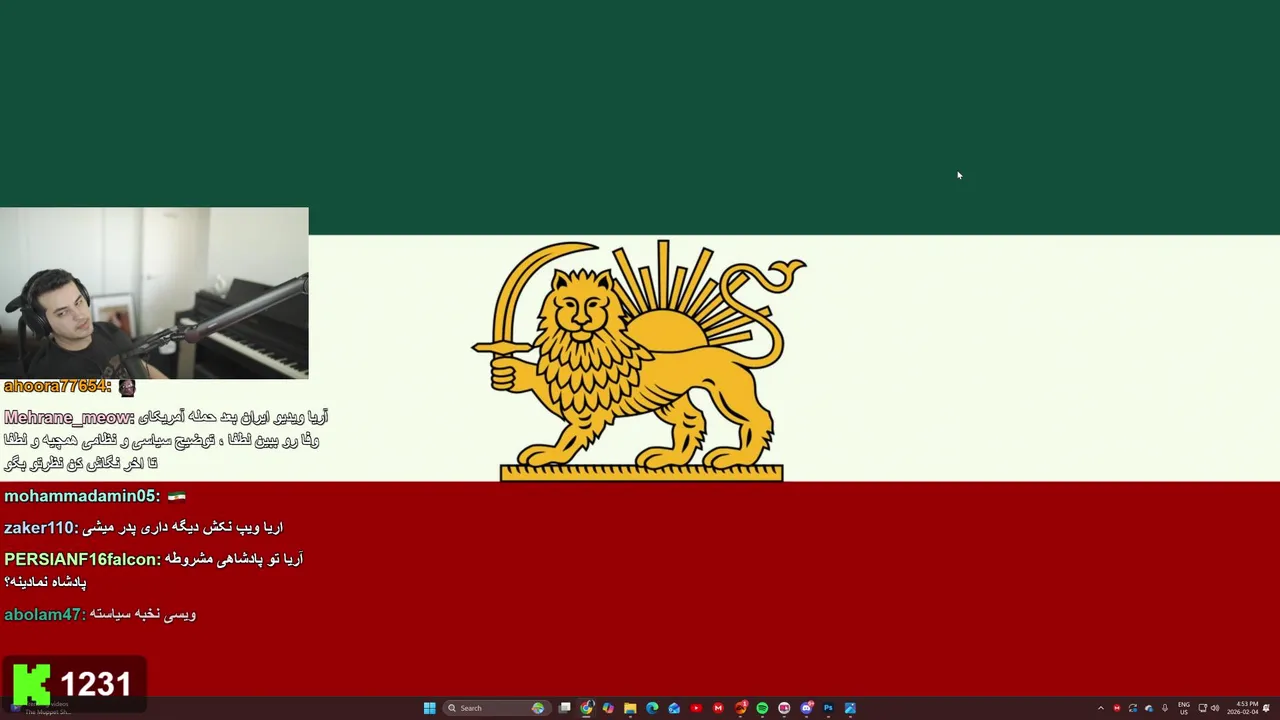Open Task View on the taskbar

tap(565, 708)
